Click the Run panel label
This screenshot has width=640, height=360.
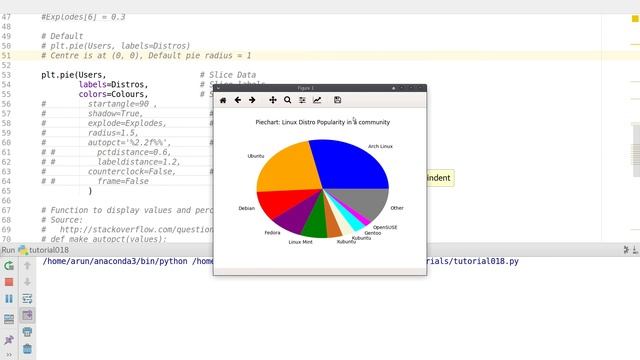[8, 250]
